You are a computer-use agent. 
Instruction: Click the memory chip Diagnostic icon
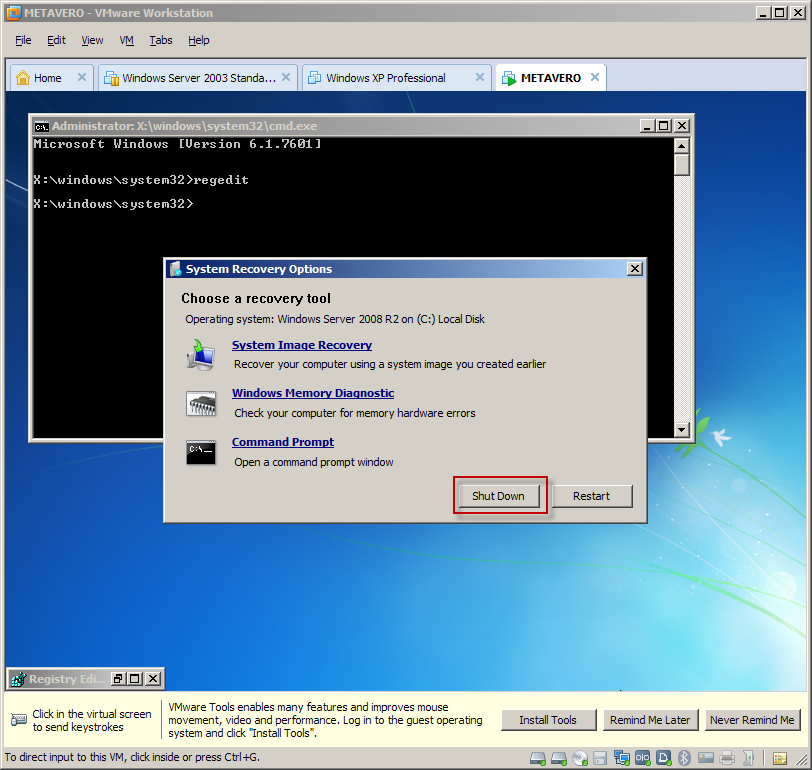click(201, 403)
